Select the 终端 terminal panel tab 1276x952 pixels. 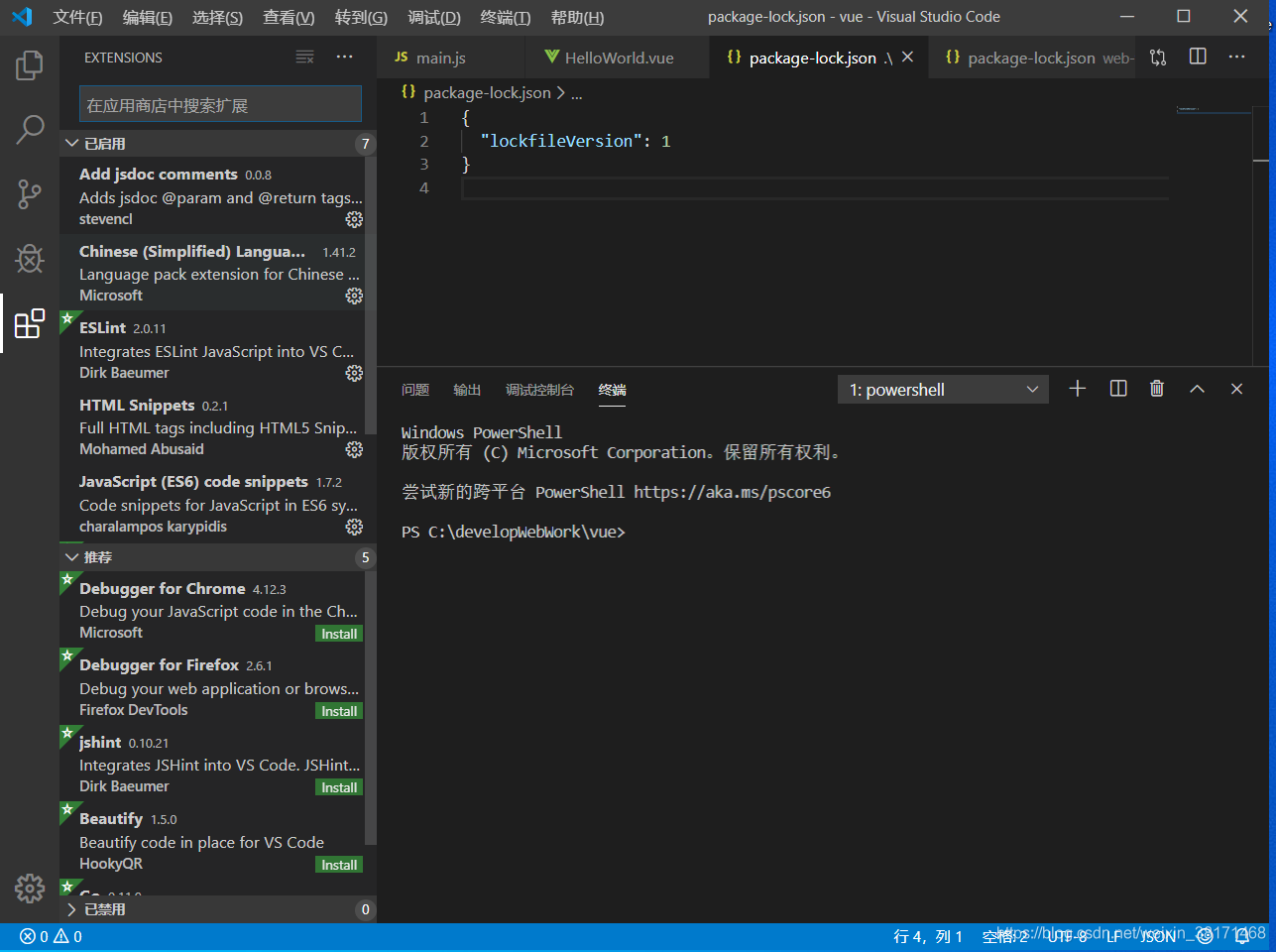pyautogui.click(x=612, y=390)
